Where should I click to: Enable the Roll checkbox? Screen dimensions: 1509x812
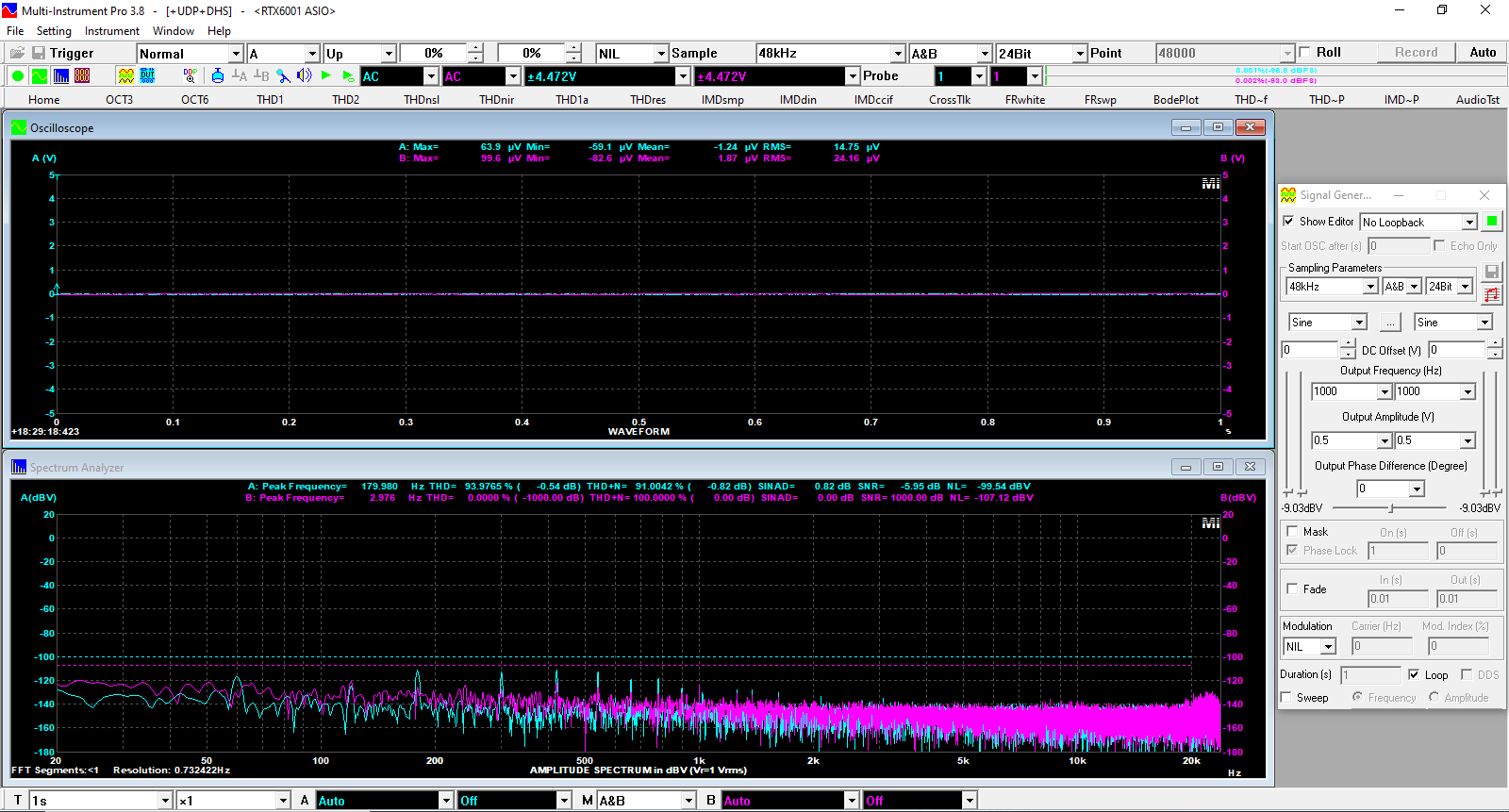[1304, 53]
